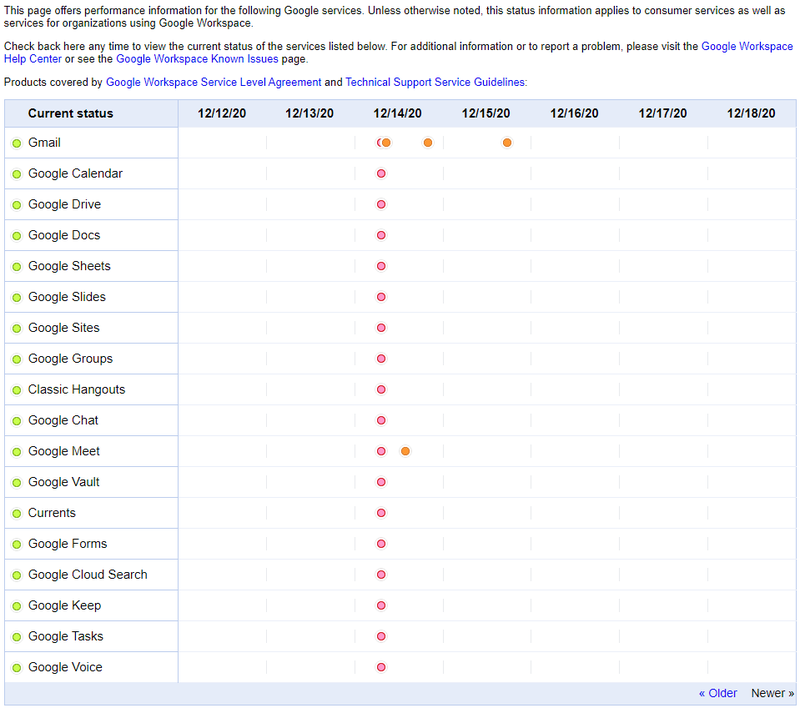Click the Google Tasks service name
The height and width of the screenshot is (708, 800).
tap(66, 637)
